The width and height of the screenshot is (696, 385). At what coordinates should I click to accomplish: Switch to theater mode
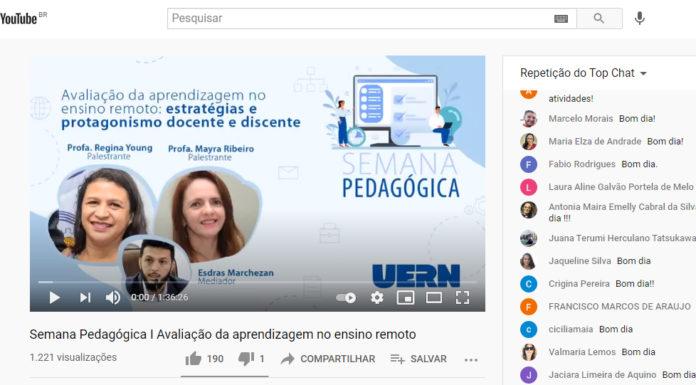(434, 298)
